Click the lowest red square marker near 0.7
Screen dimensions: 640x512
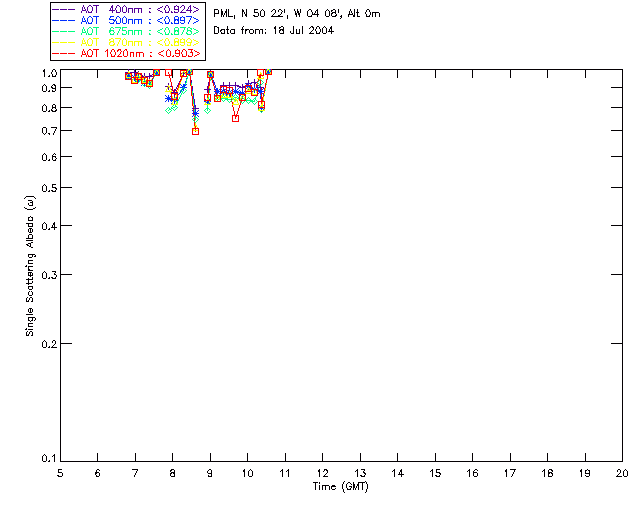pos(196,131)
